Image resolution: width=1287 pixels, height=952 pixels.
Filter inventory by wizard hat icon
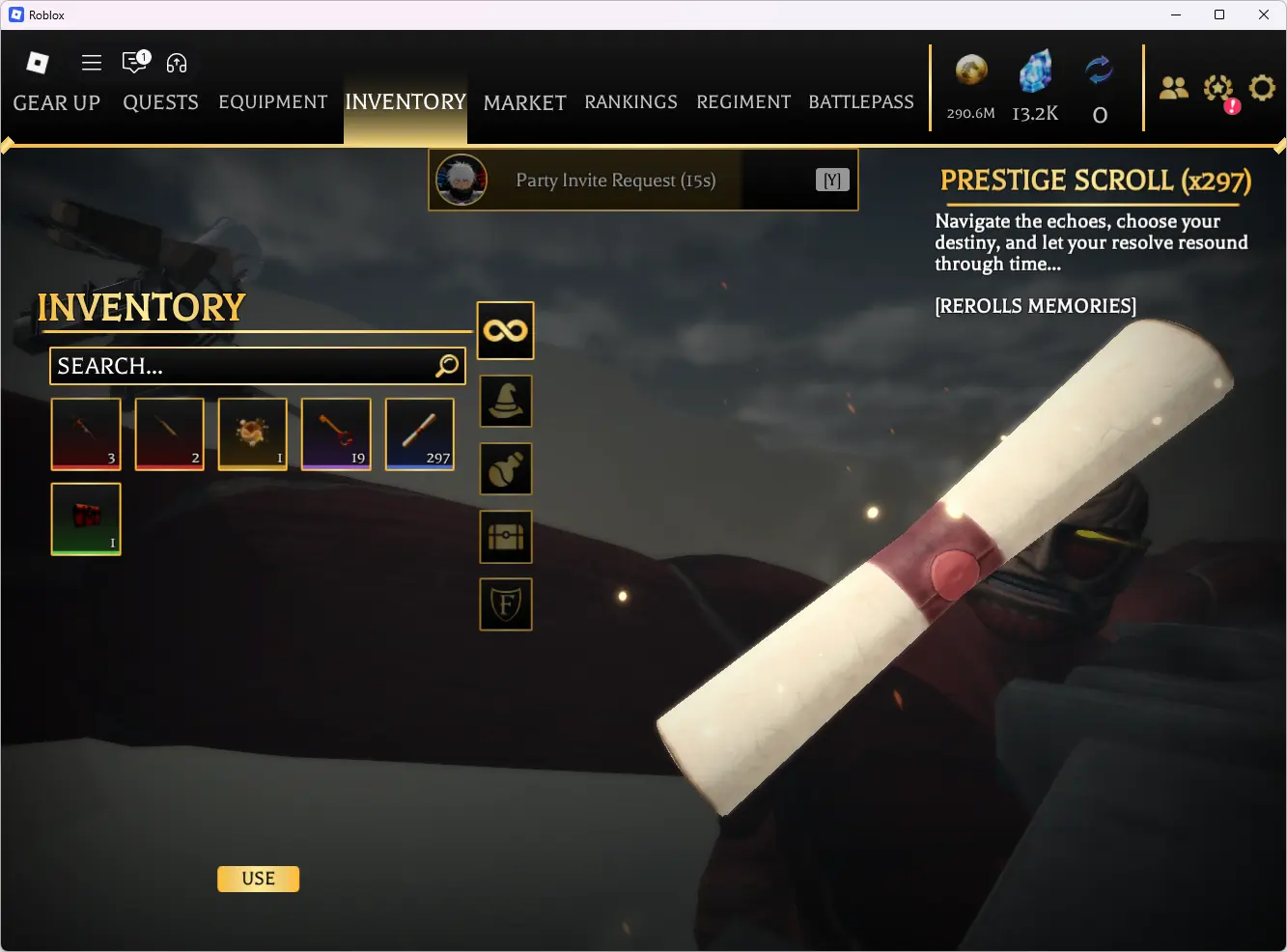click(506, 402)
